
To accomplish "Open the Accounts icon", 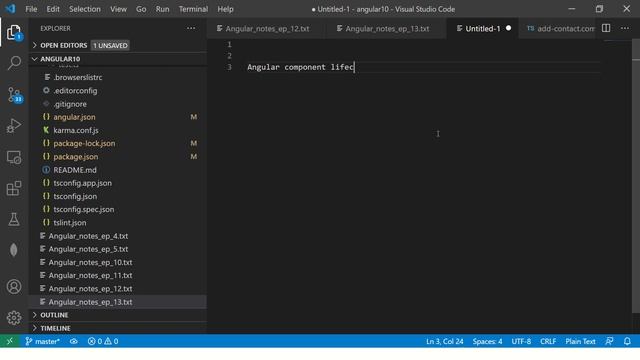I will (14, 287).
